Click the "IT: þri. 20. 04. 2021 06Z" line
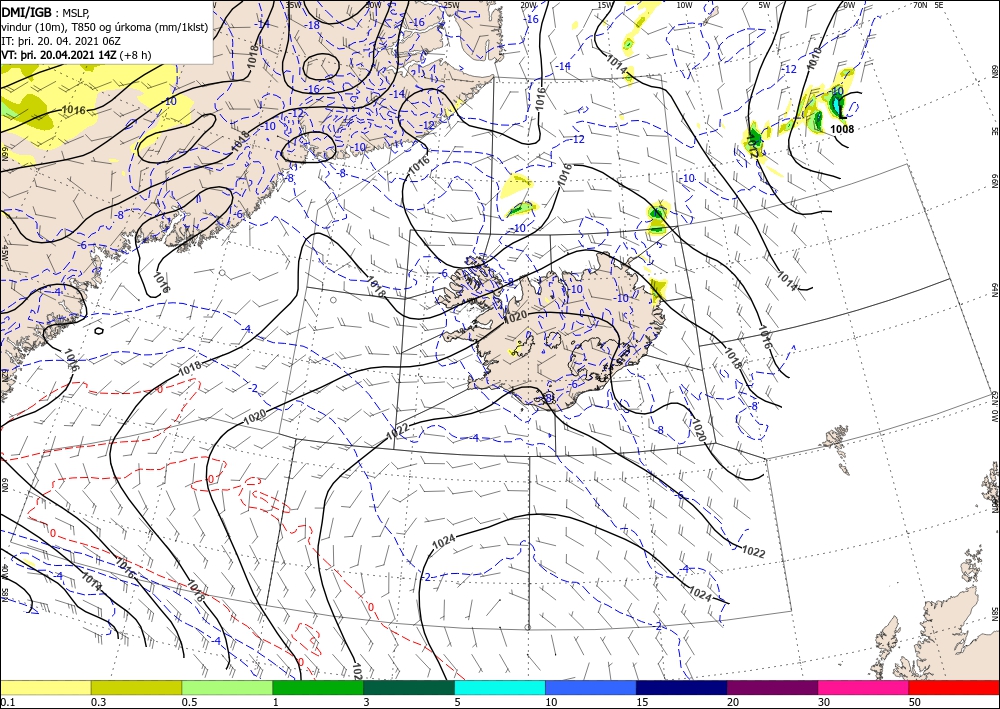 [x=61, y=41]
